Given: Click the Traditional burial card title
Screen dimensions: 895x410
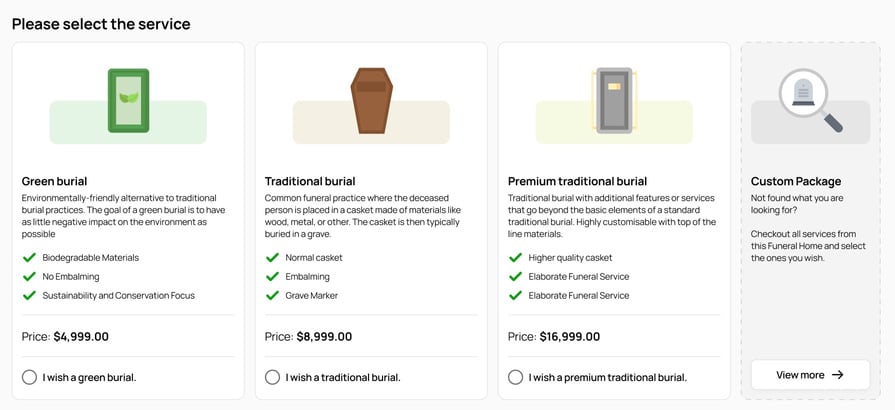Looking at the screenshot, I should [x=310, y=181].
